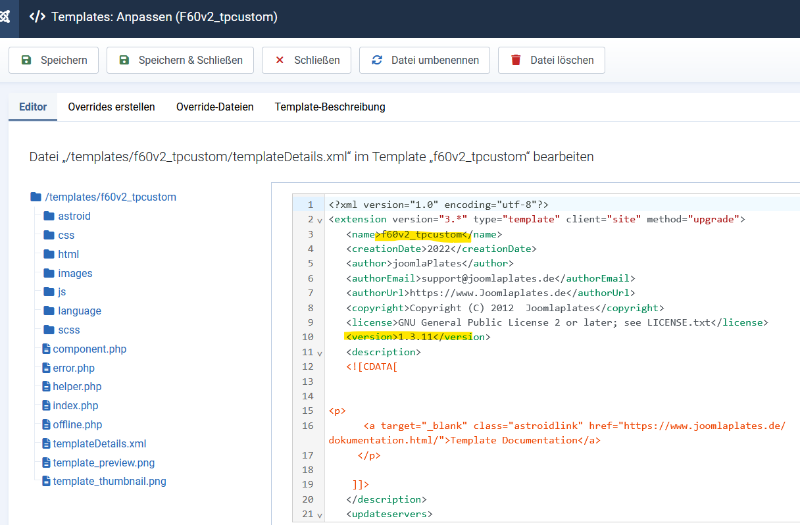Screen dimensions: 800x525
Task: Click Datei löschen button
Action: 552,60
